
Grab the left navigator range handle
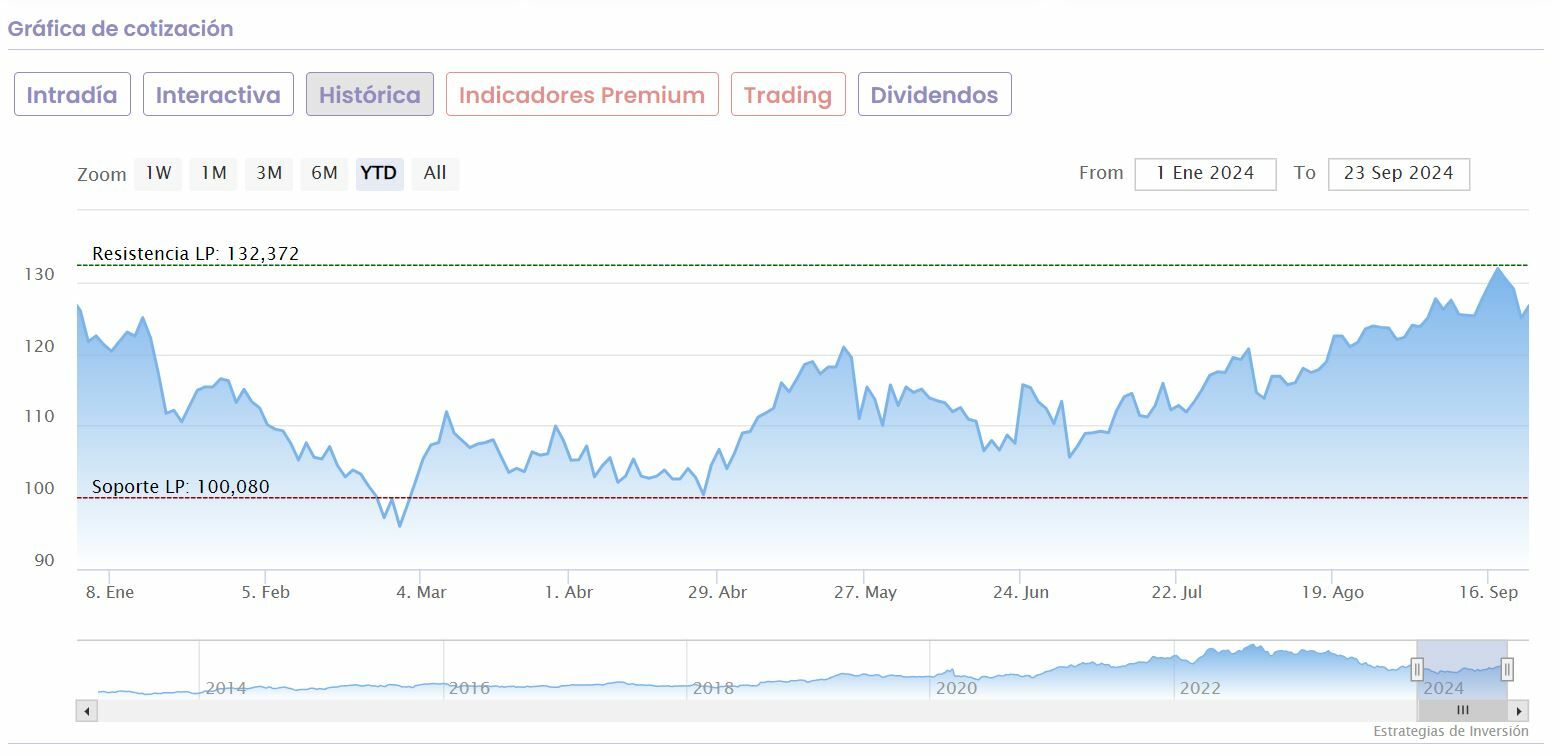coord(1417,669)
